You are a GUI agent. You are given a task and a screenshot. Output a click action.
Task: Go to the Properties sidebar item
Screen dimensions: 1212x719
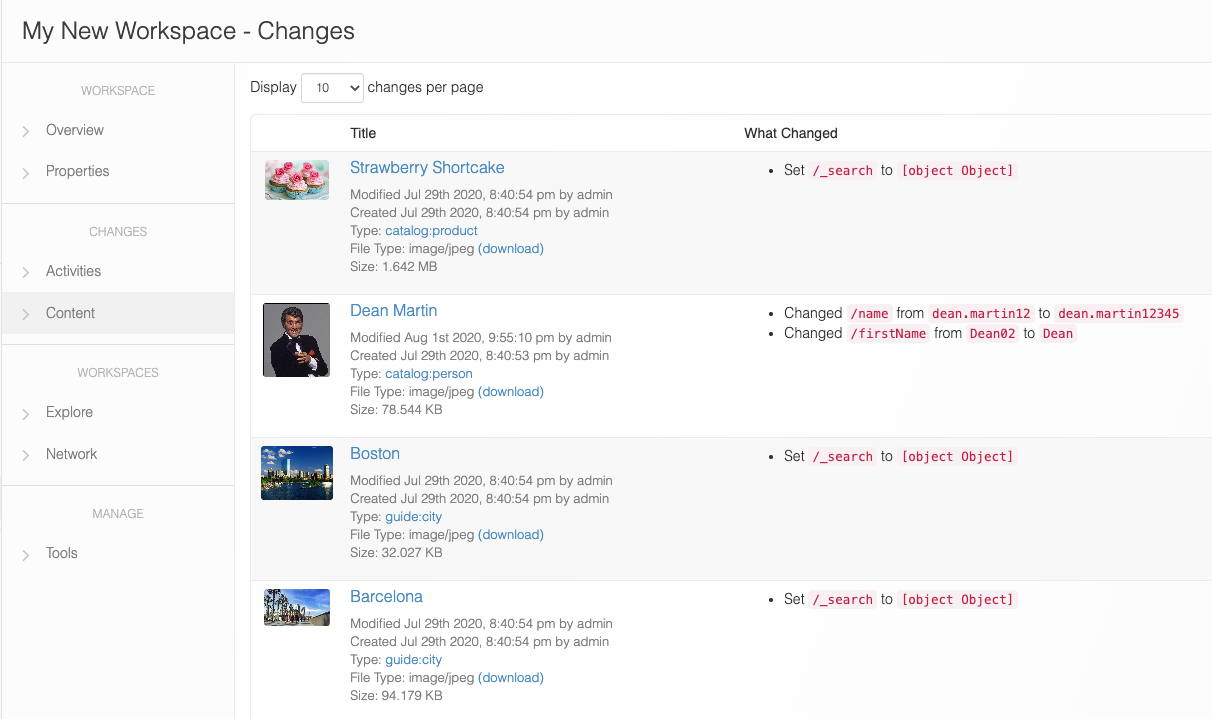77,171
